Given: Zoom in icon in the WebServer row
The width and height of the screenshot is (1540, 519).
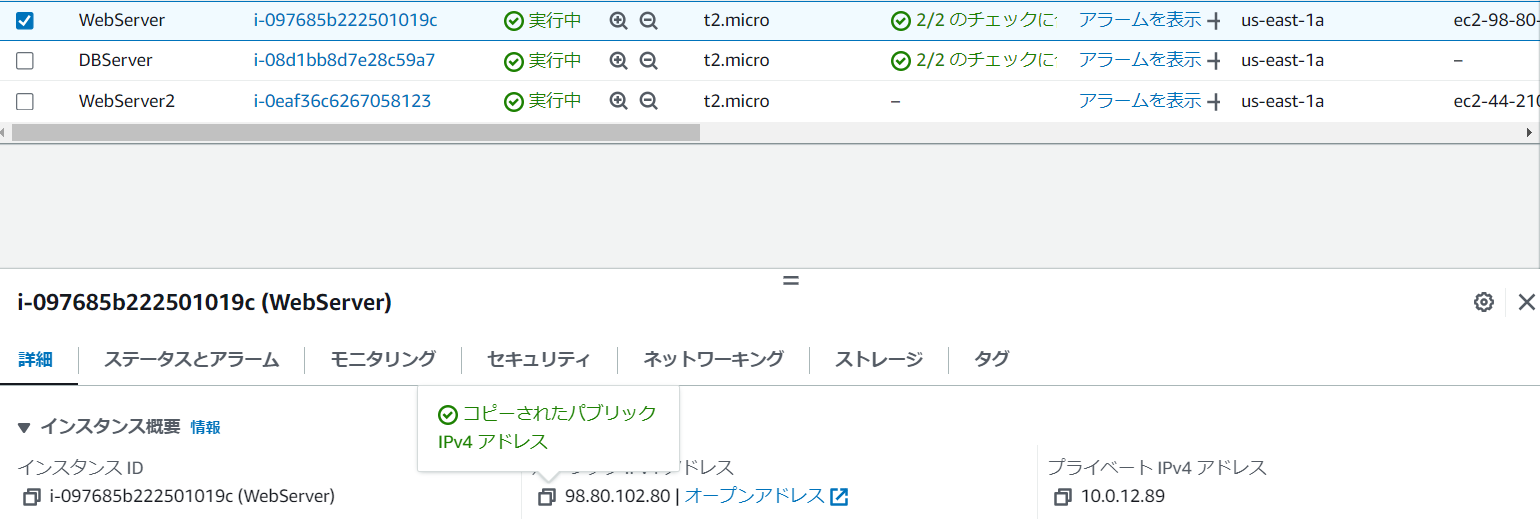Looking at the screenshot, I should pos(618,20).
